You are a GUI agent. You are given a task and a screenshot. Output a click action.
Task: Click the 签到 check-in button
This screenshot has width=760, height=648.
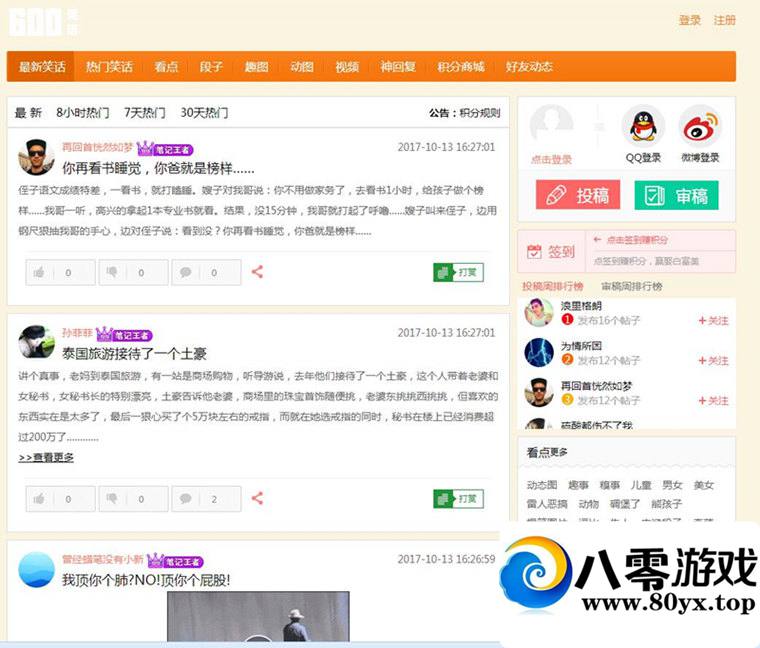tap(549, 252)
